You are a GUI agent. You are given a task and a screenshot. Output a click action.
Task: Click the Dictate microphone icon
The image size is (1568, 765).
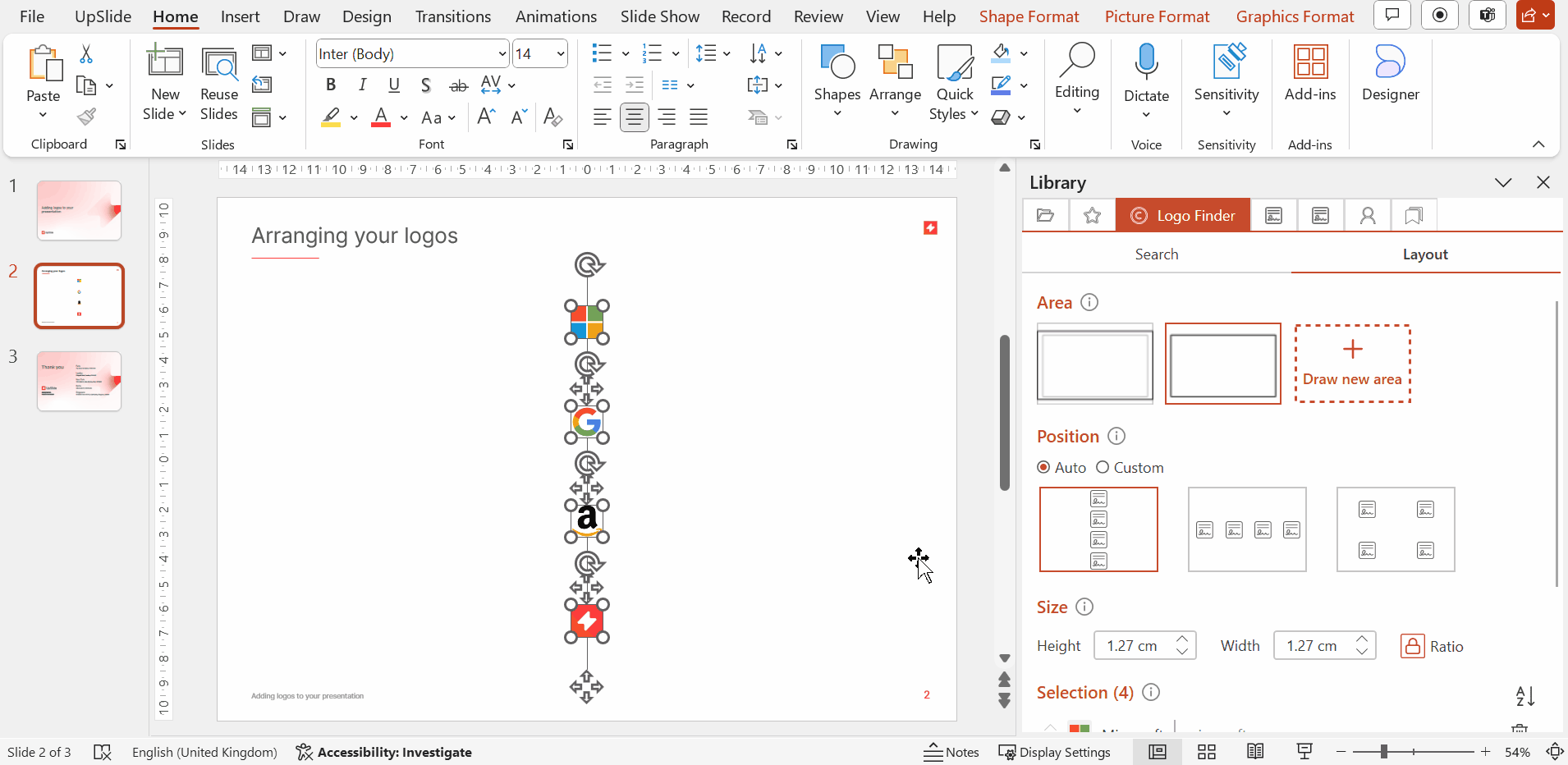click(1146, 62)
